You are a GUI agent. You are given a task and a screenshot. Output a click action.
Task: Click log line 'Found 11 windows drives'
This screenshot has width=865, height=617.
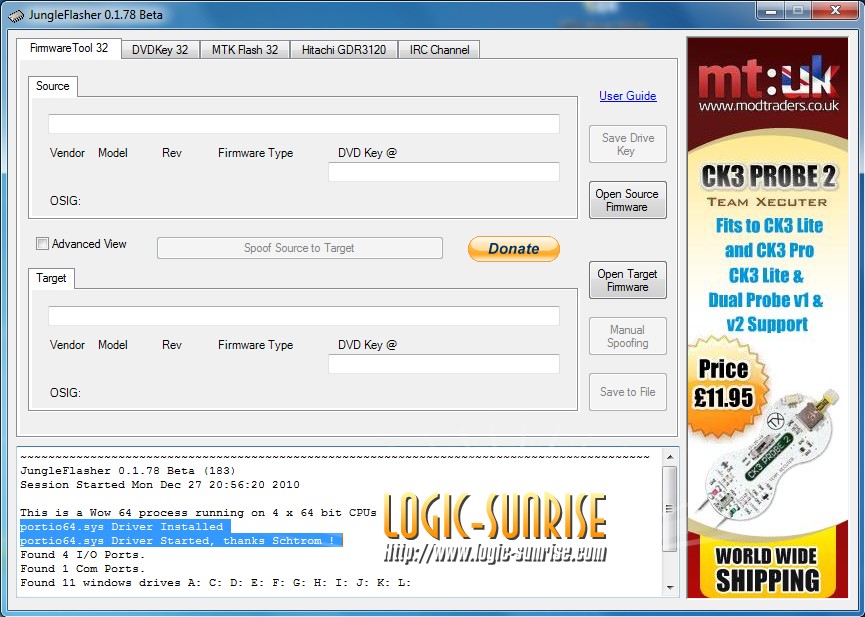216,582
